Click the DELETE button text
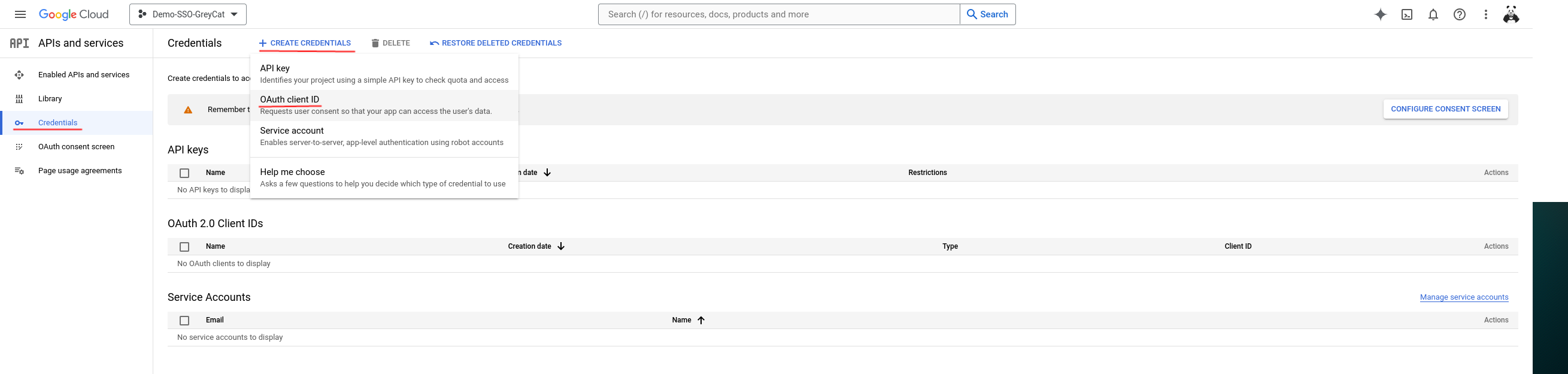1568x374 pixels. 396,43
